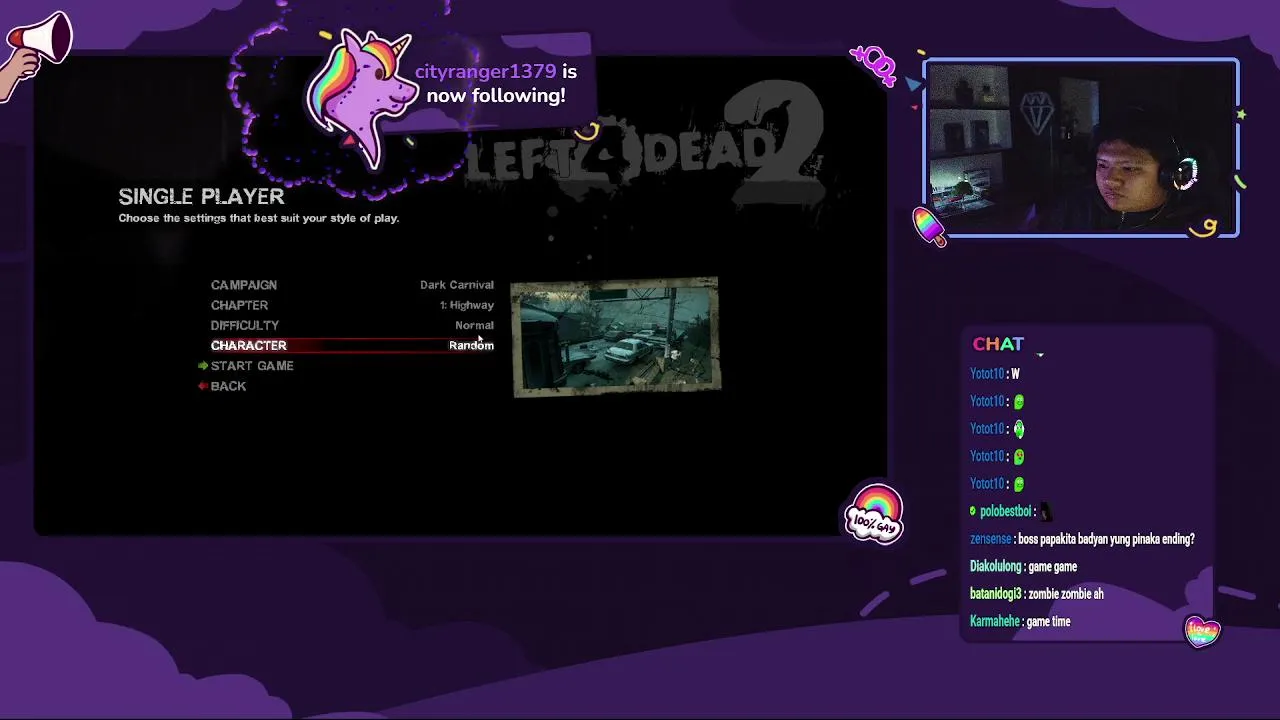
Task: Change the Random character value
Action: (471, 345)
